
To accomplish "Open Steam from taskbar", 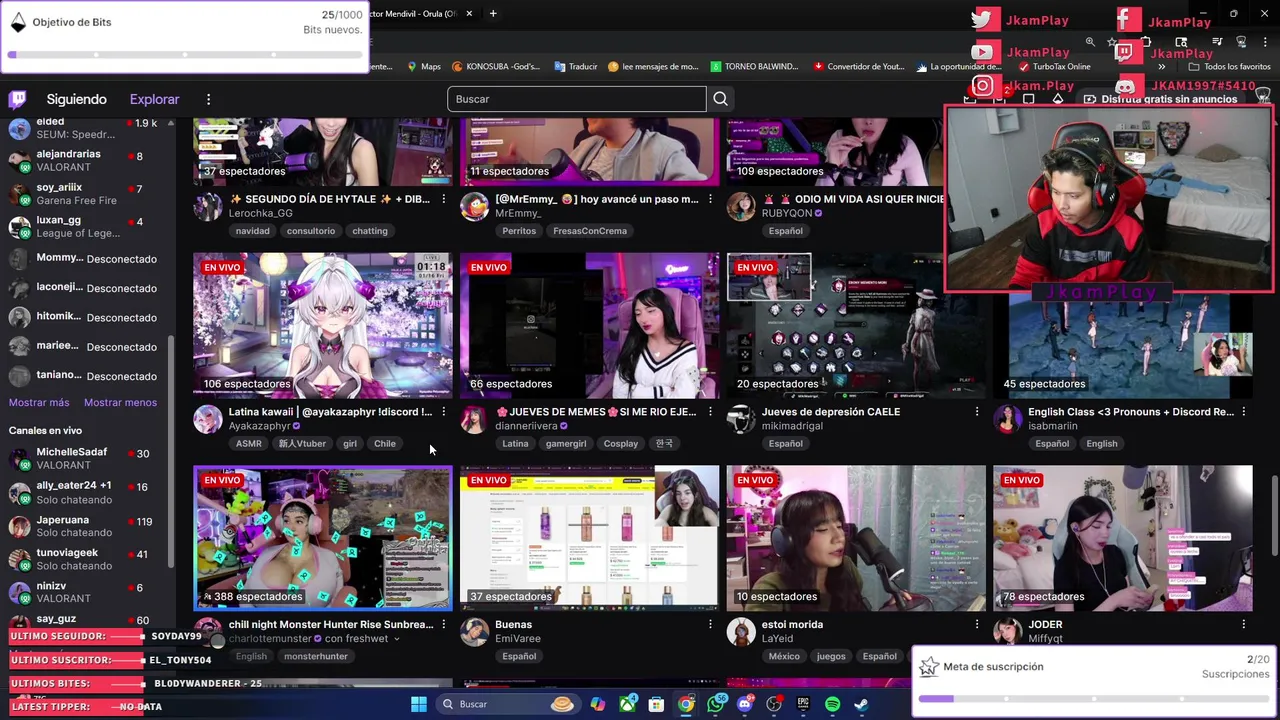I will (x=861, y=704).
